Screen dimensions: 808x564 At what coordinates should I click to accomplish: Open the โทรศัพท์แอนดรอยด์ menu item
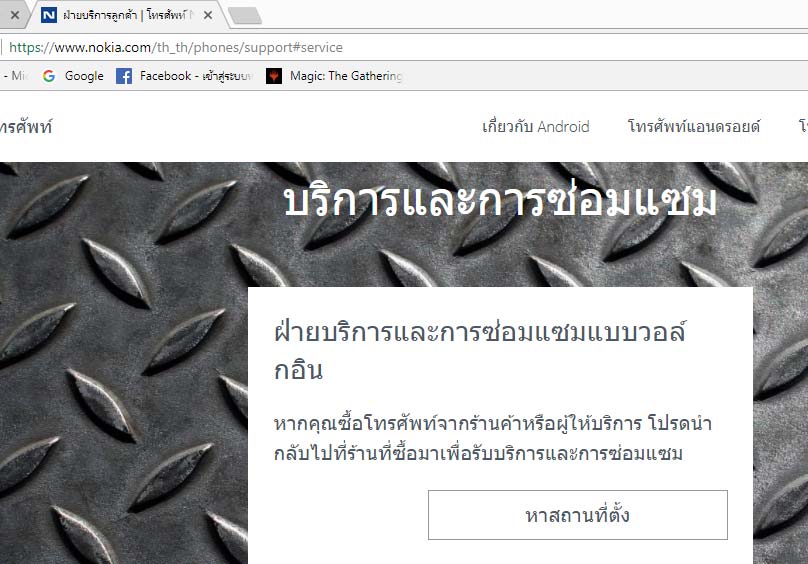[694, 126]
